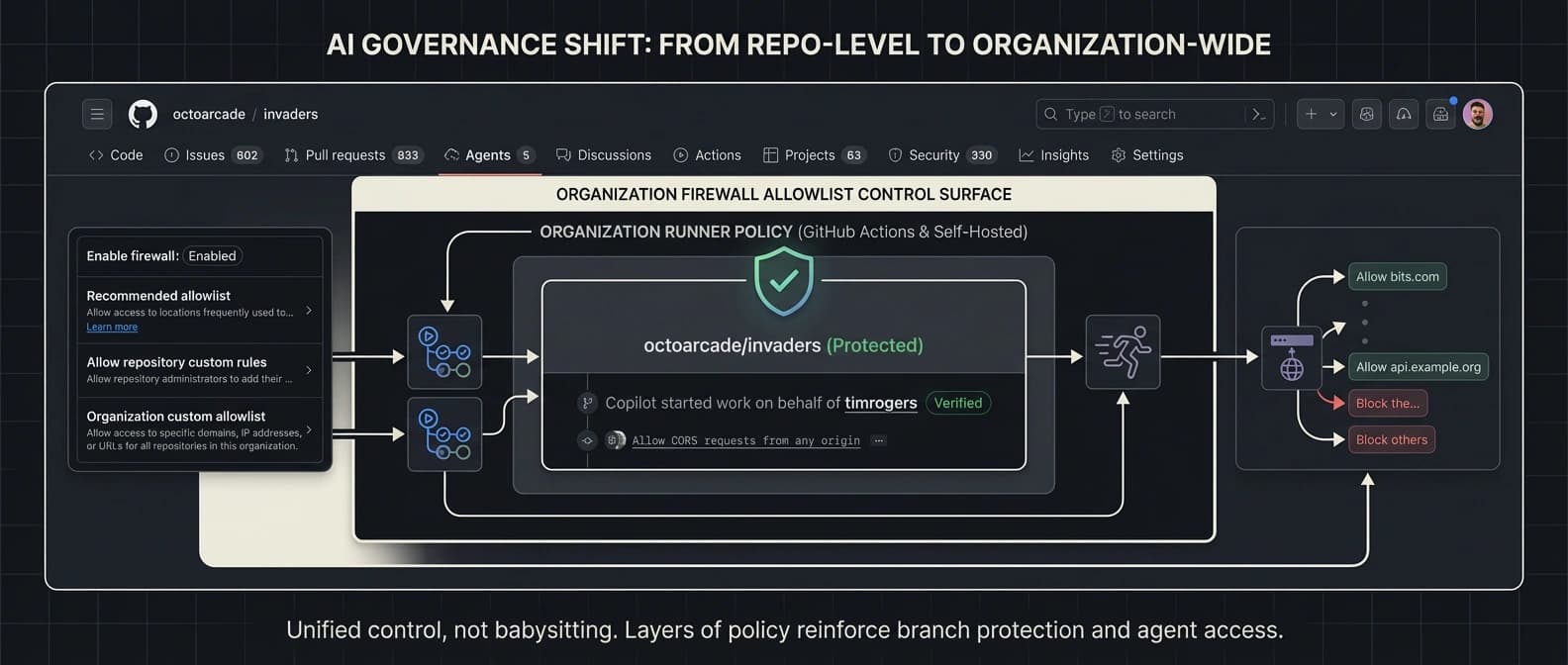Expand the Recommended allowlist chevron

309,311
